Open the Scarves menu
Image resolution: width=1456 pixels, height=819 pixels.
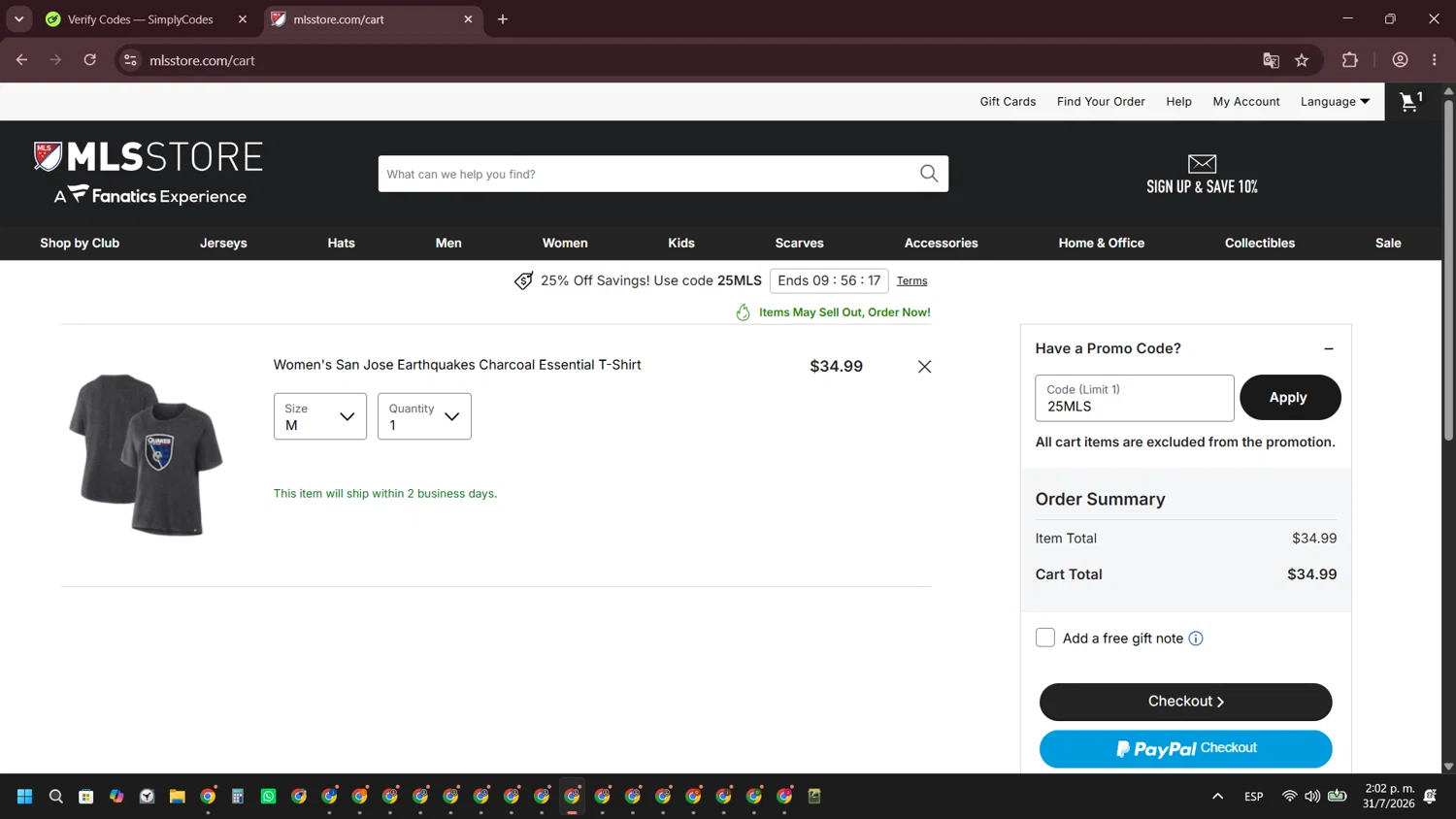800,244
